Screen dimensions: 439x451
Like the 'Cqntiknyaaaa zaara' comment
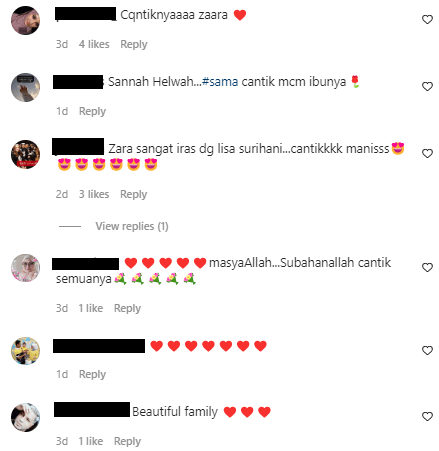click(x=427, y=19)
